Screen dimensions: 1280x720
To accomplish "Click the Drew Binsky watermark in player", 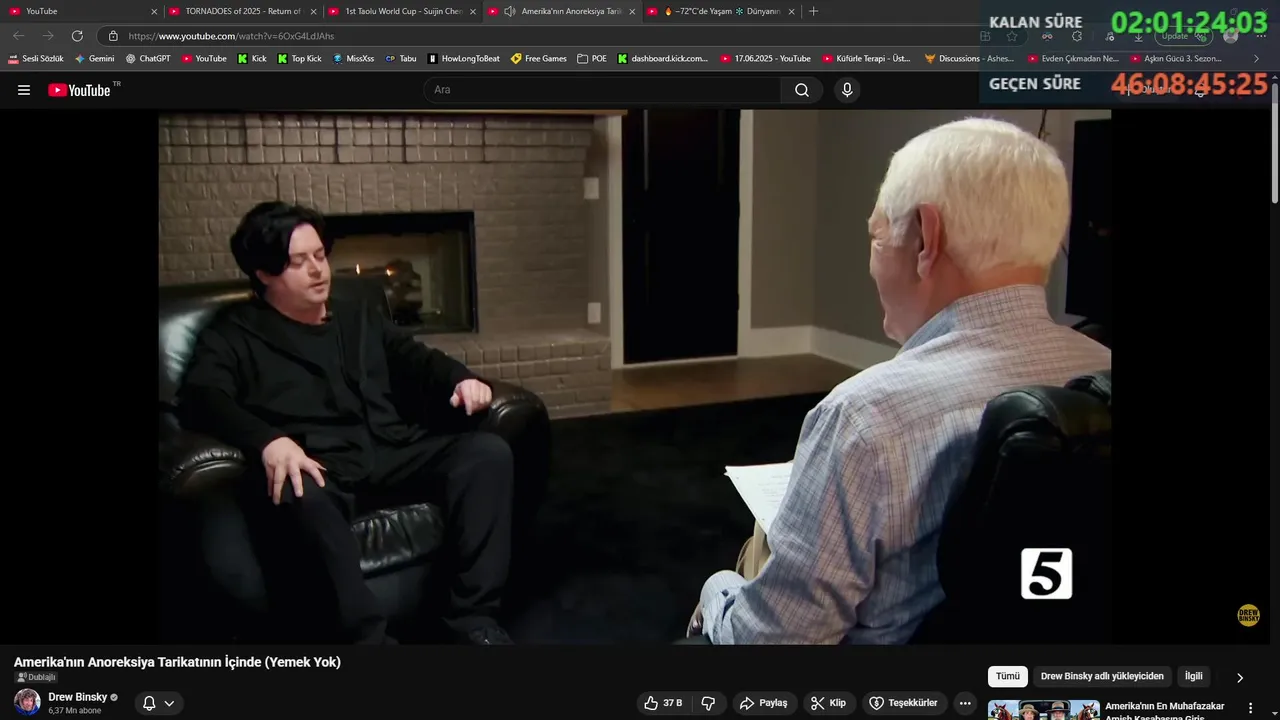I will coord(1248,615).
